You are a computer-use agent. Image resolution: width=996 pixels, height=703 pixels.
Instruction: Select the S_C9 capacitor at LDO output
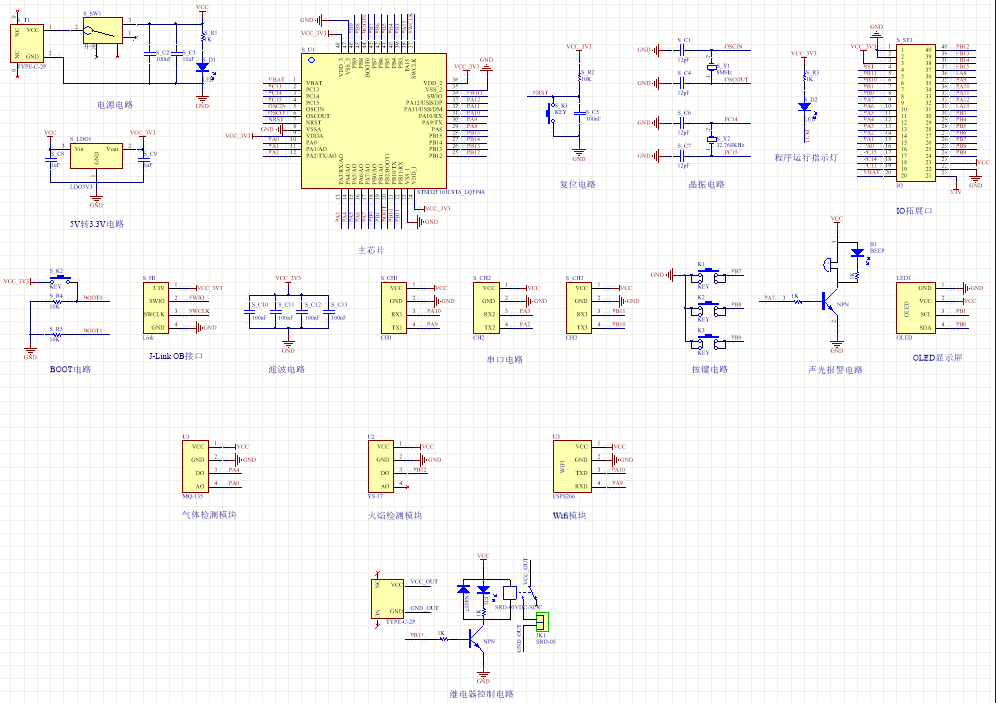coord(142,159)
